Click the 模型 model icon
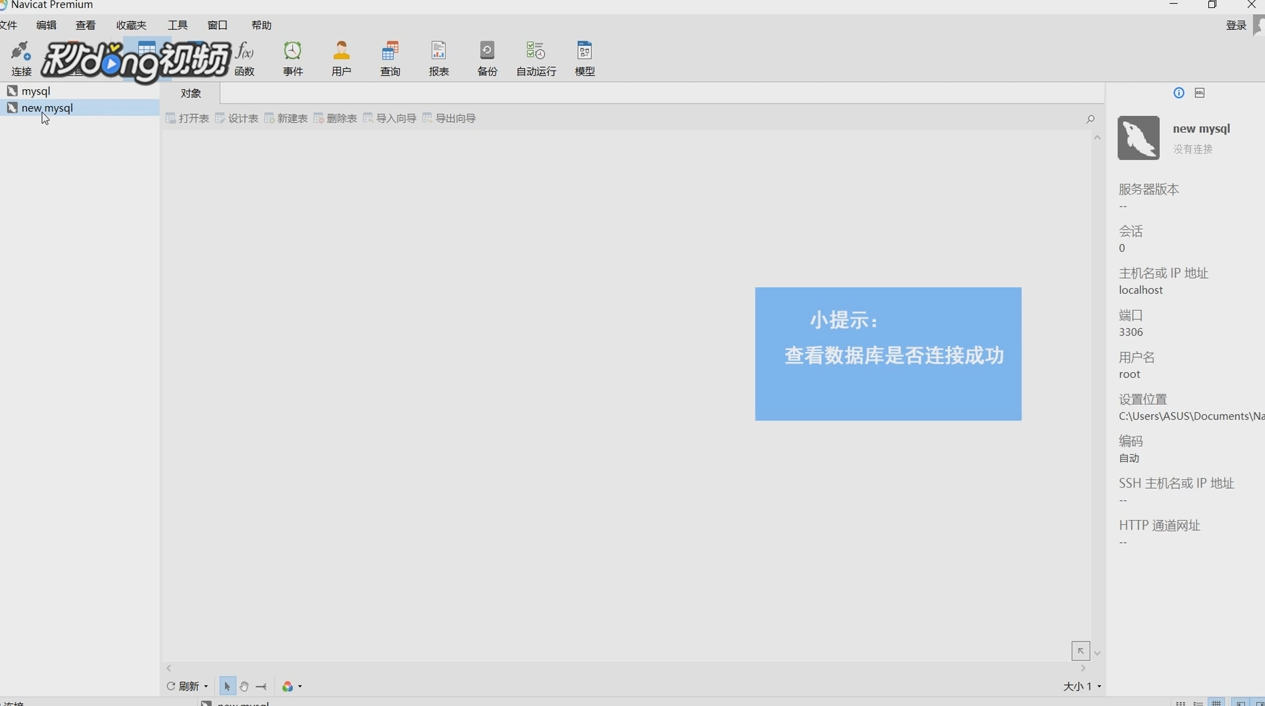 585,58
